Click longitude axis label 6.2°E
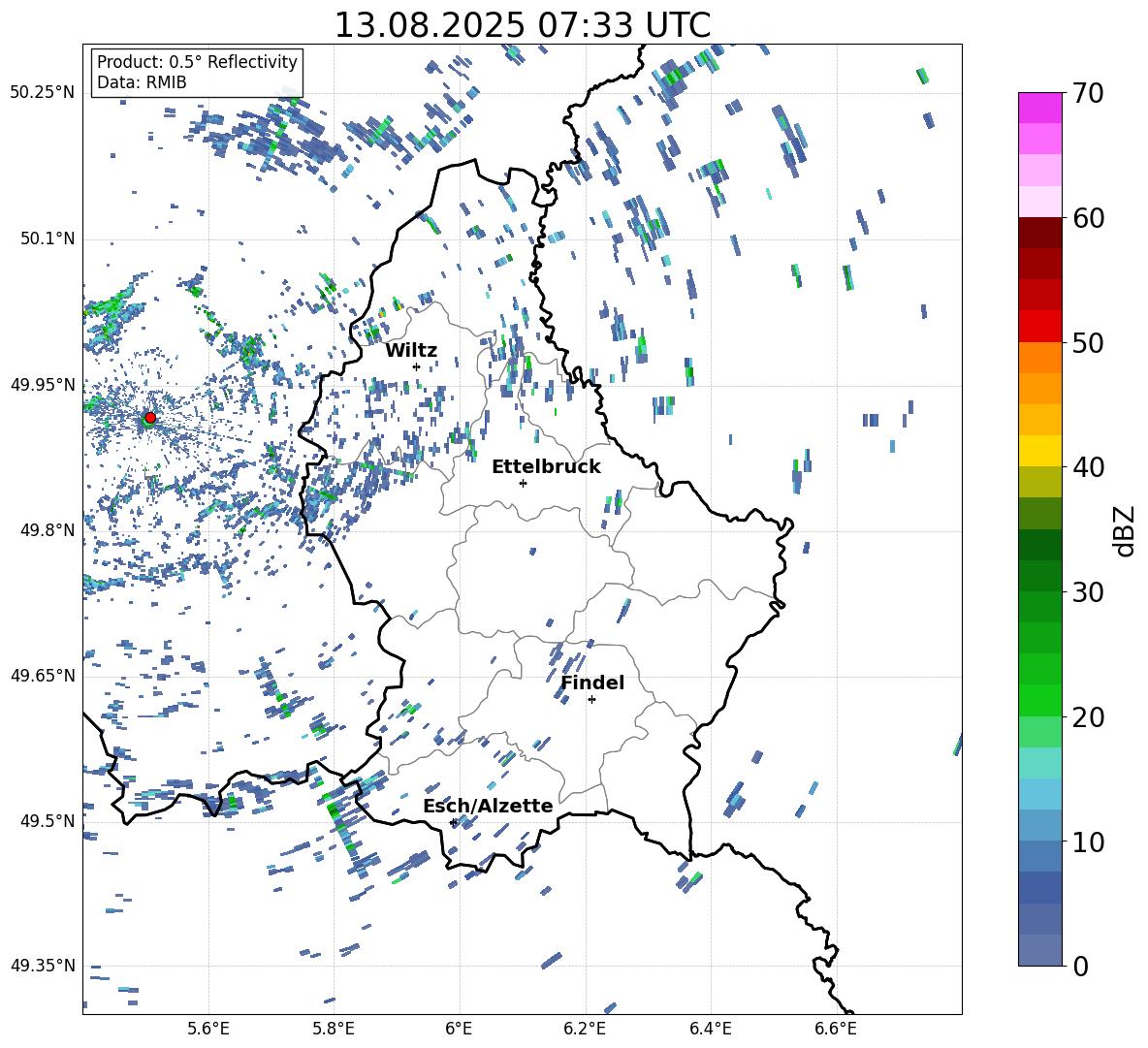Viewport: 1148px width, 1048px height. pyautogui.click(x=585, y=1029)
